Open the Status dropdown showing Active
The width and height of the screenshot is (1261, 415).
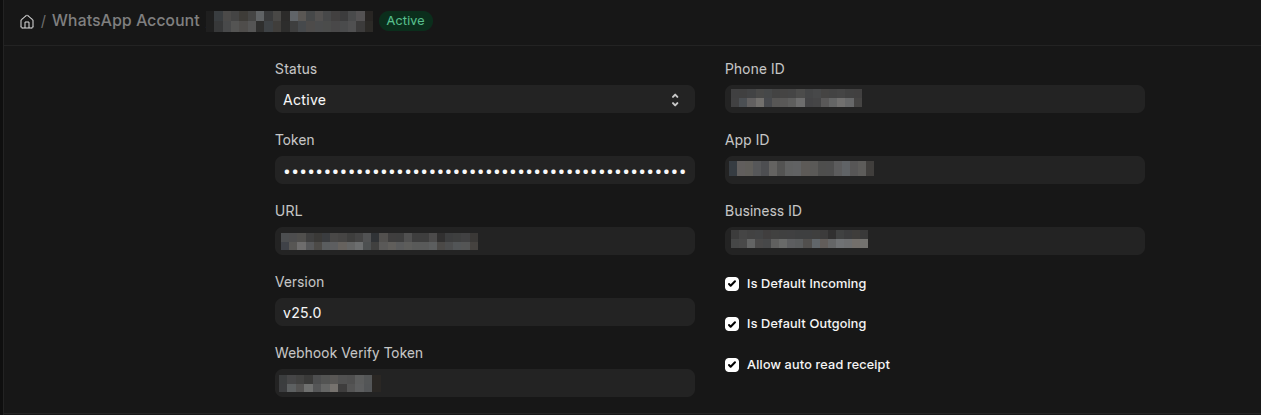pyautogui.click(x=484, y=99)
